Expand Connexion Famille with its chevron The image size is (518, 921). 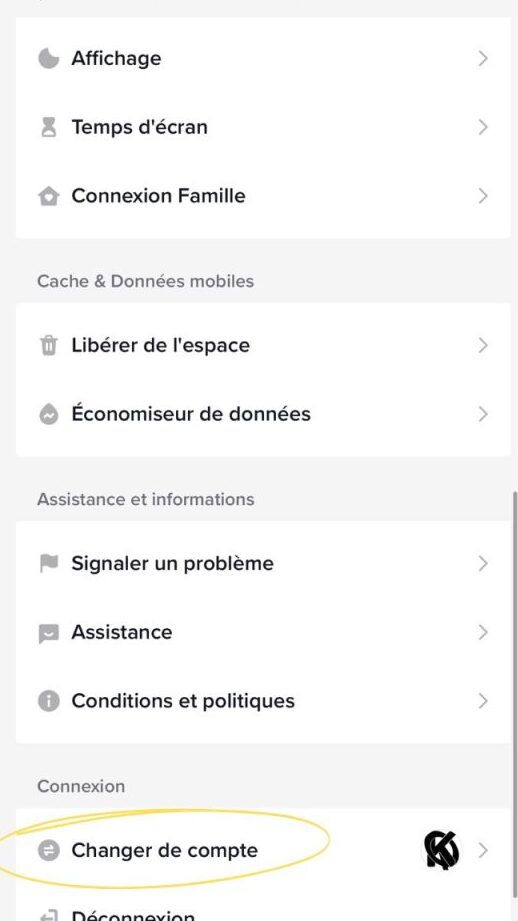coord(483,196)
